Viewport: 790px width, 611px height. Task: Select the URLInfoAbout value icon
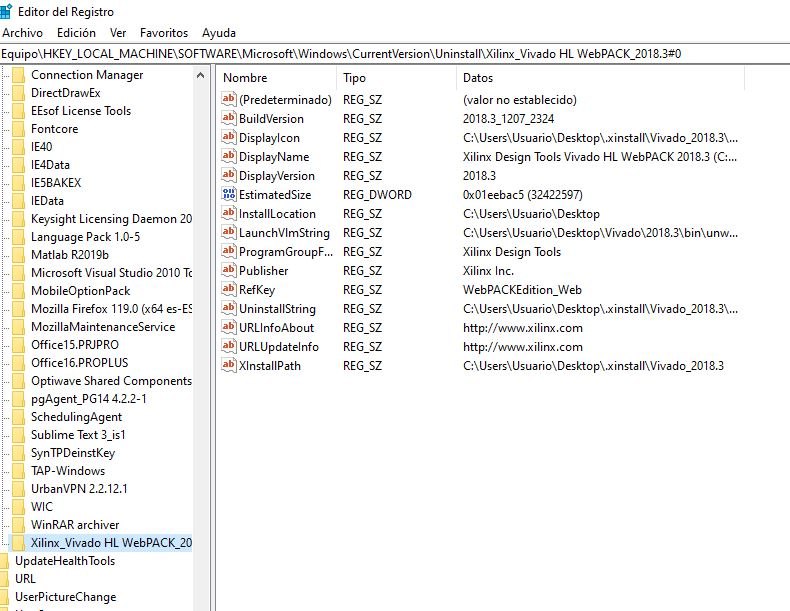coord(228,327)
